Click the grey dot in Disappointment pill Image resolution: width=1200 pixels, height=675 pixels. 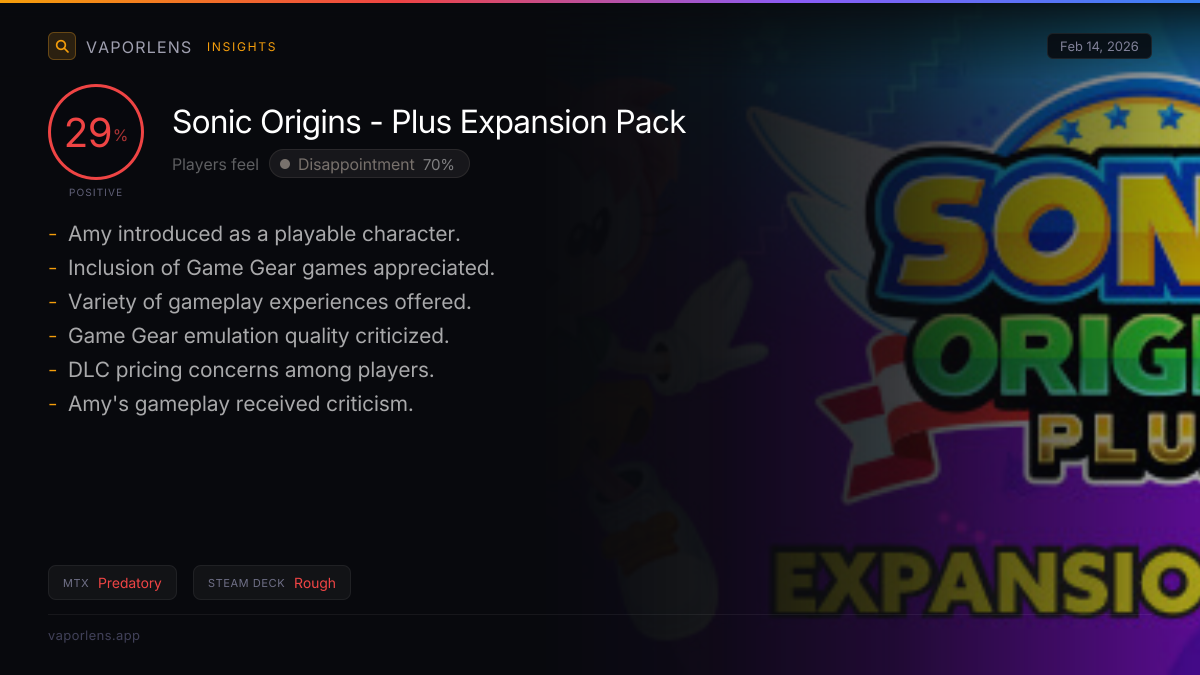285,164
